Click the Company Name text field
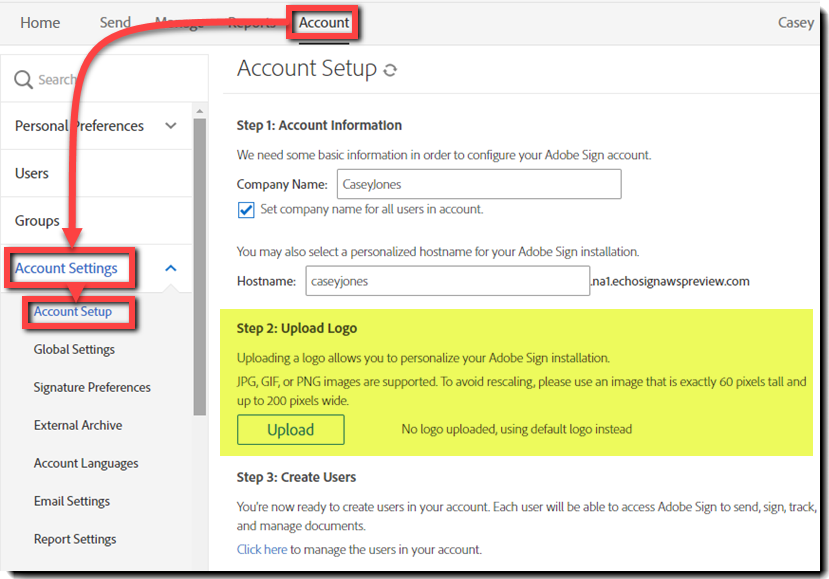Image resolution: width=829 pixels, height=579 pixels. click(479, 184)
